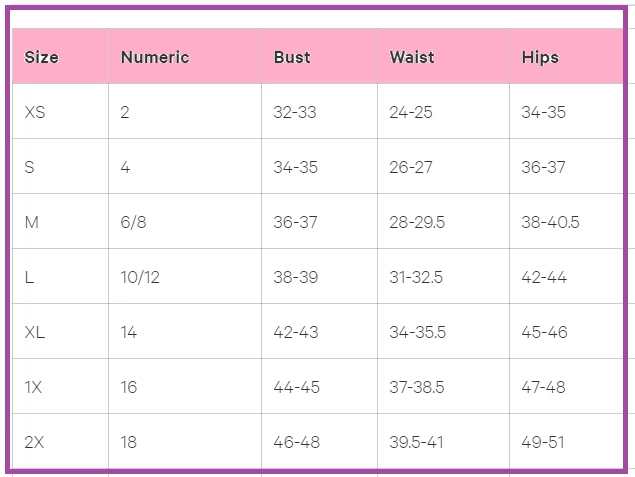Image resolution: width=635 pixels, height=477 pixels.
Task: Select waist value 26-27
Action: tap(411, 167)
